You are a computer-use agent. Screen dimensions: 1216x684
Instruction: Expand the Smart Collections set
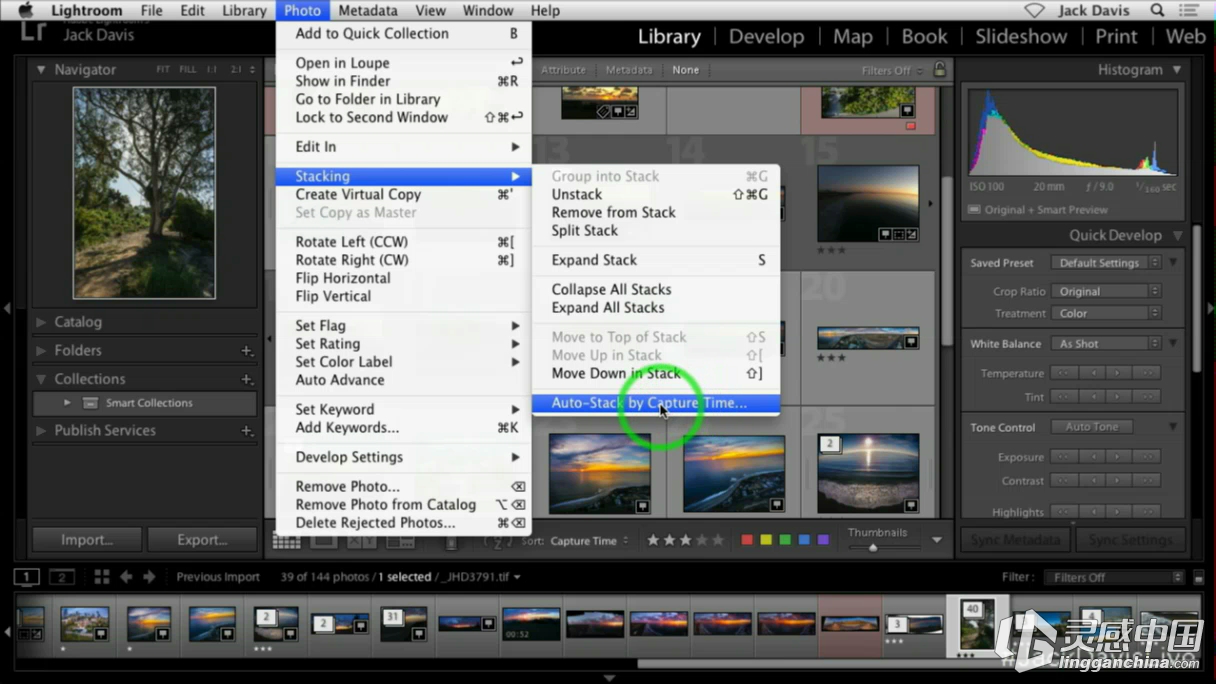click(67, 403)
